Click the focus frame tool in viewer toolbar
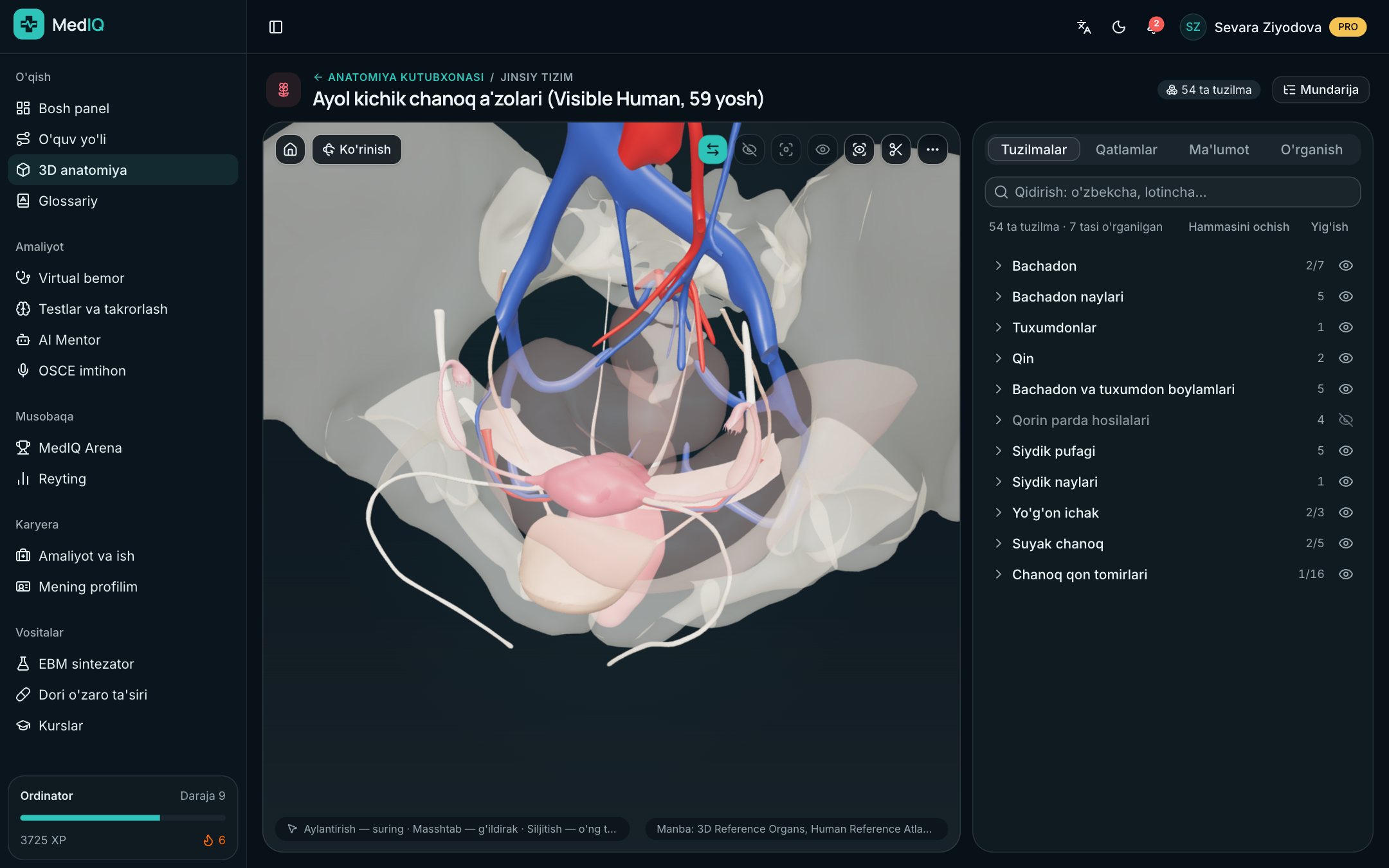 786,150
